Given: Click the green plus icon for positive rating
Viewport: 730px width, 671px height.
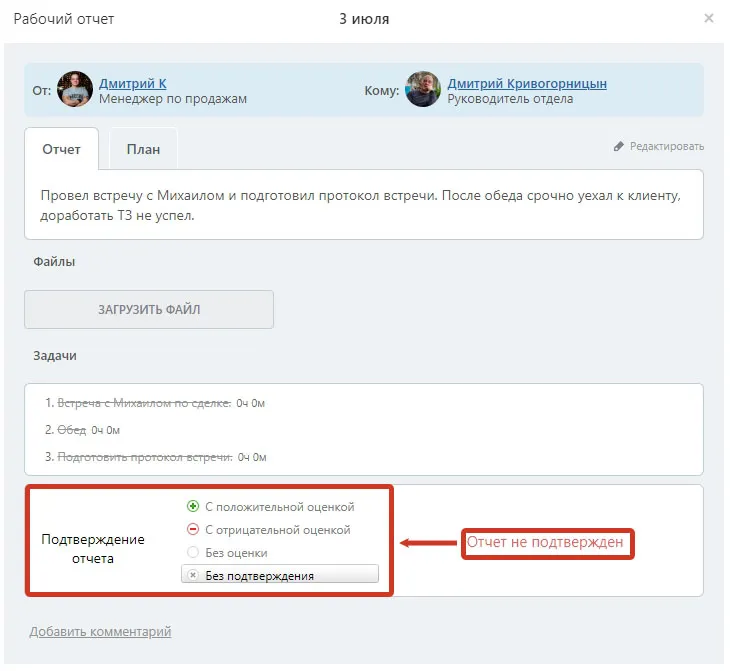Looking at the screenshot, I should tap(193, 506).
